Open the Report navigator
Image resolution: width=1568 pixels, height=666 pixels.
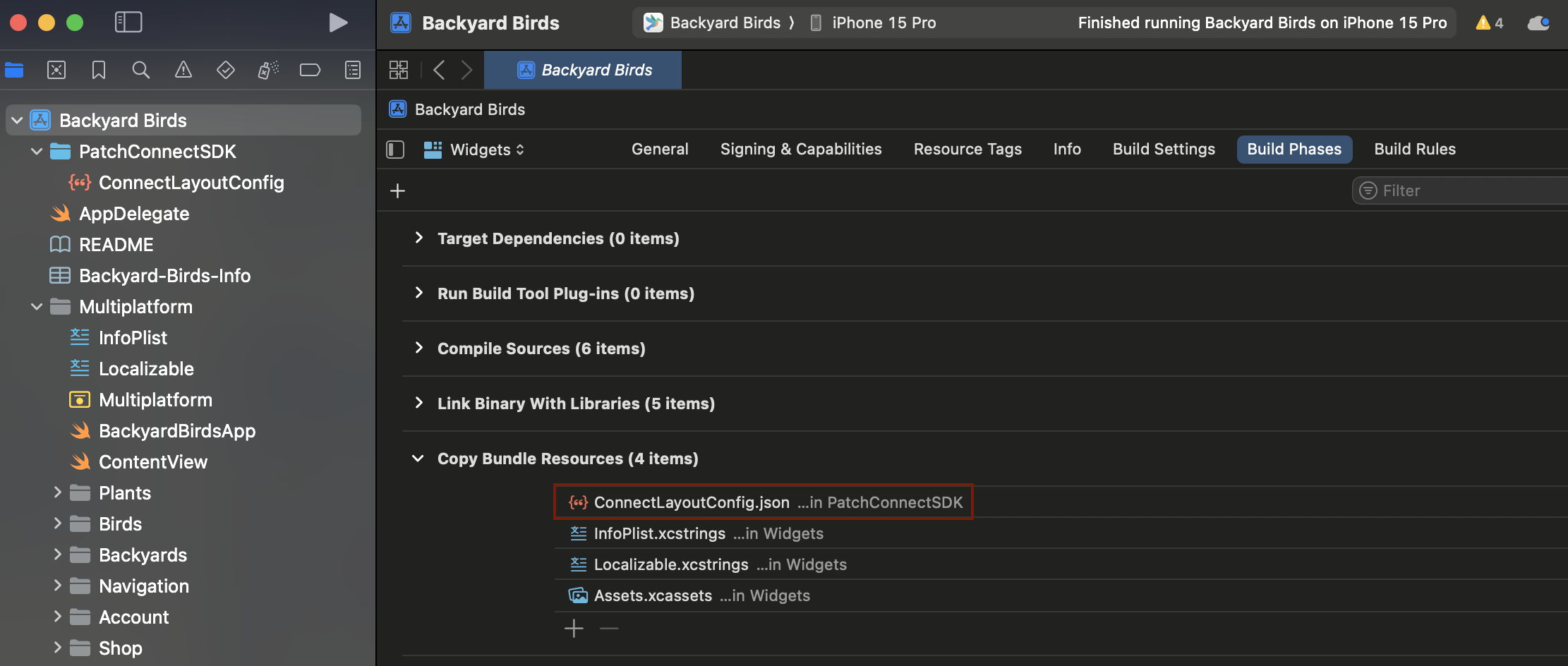point(353,70)
